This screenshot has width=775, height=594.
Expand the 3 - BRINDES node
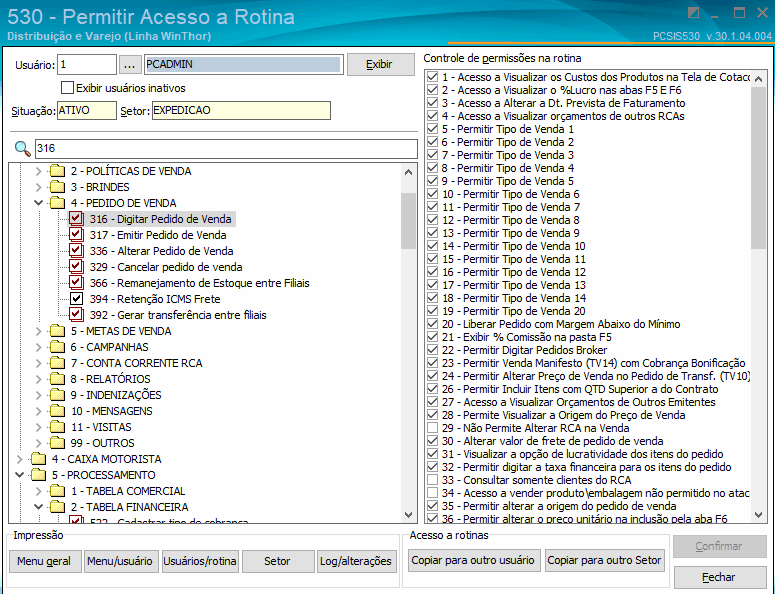pyautogui.click(x=39, y=187)
